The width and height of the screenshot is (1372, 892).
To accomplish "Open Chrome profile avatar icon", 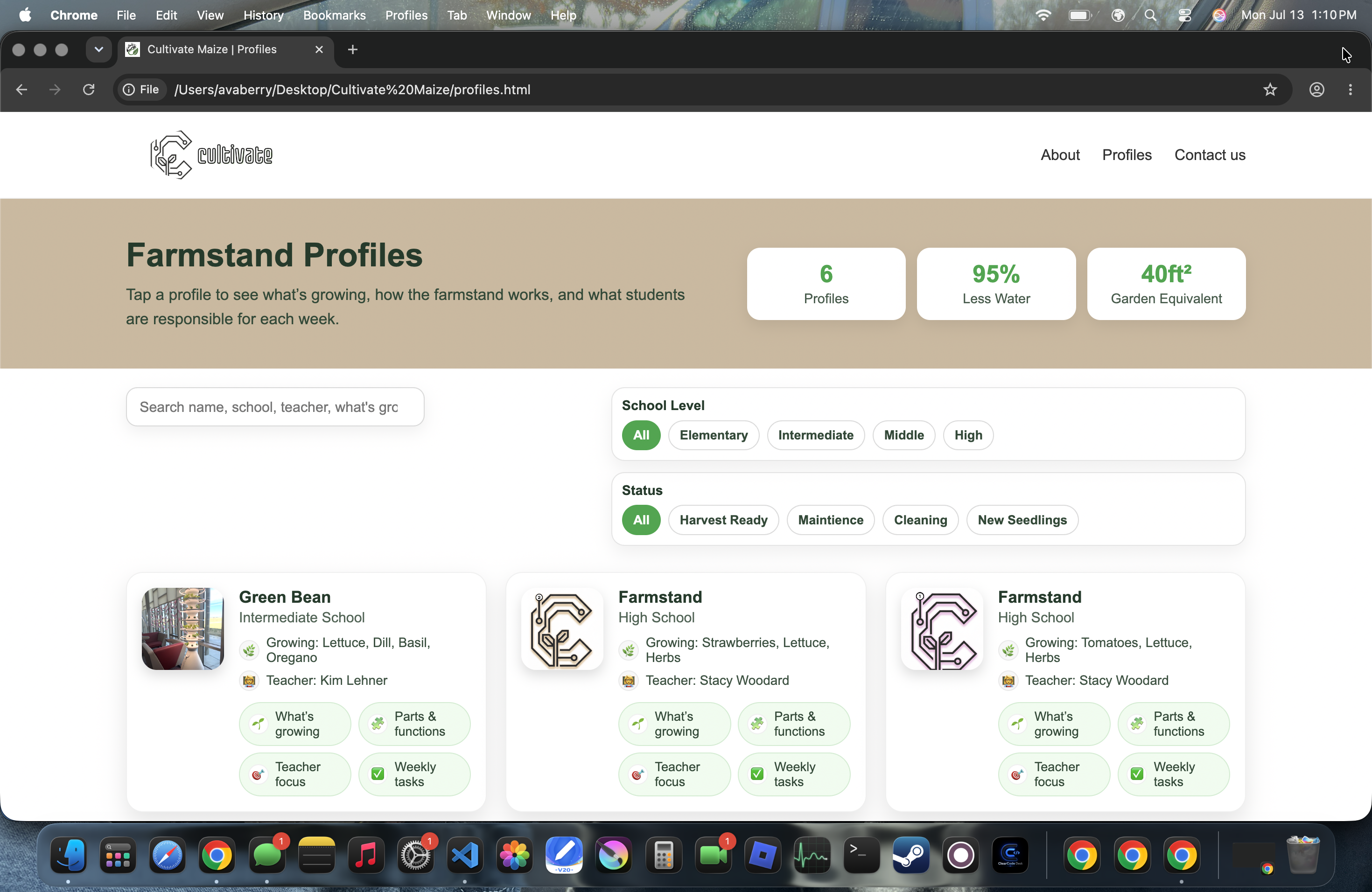I will click(1316, 90).
